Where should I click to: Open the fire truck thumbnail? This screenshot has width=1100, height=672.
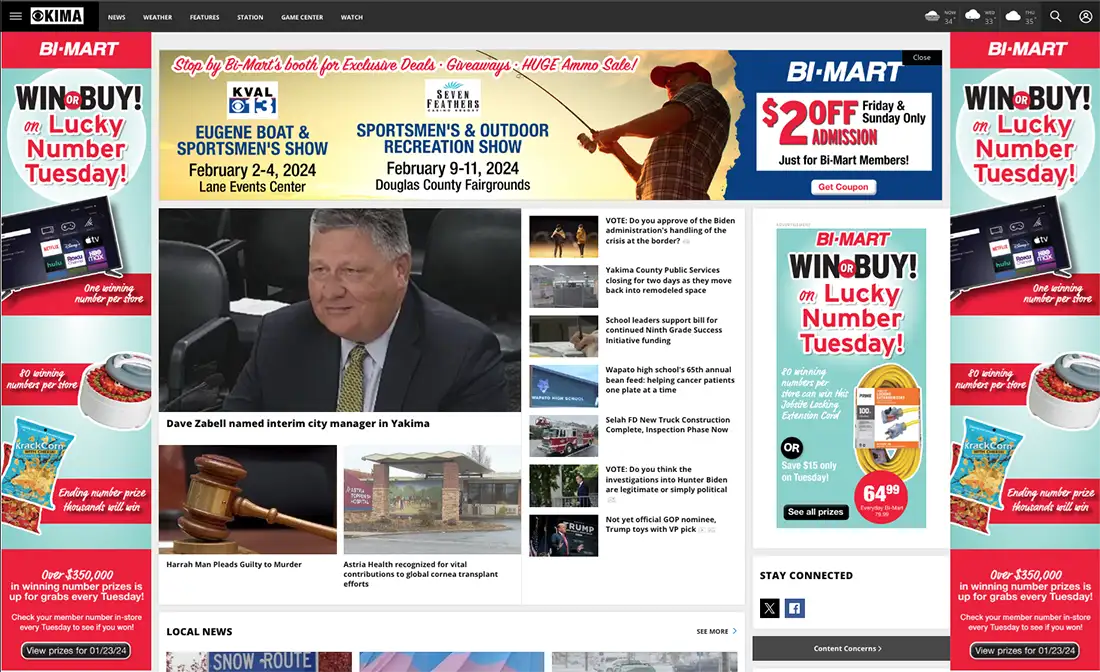click(x=563, y=436)
